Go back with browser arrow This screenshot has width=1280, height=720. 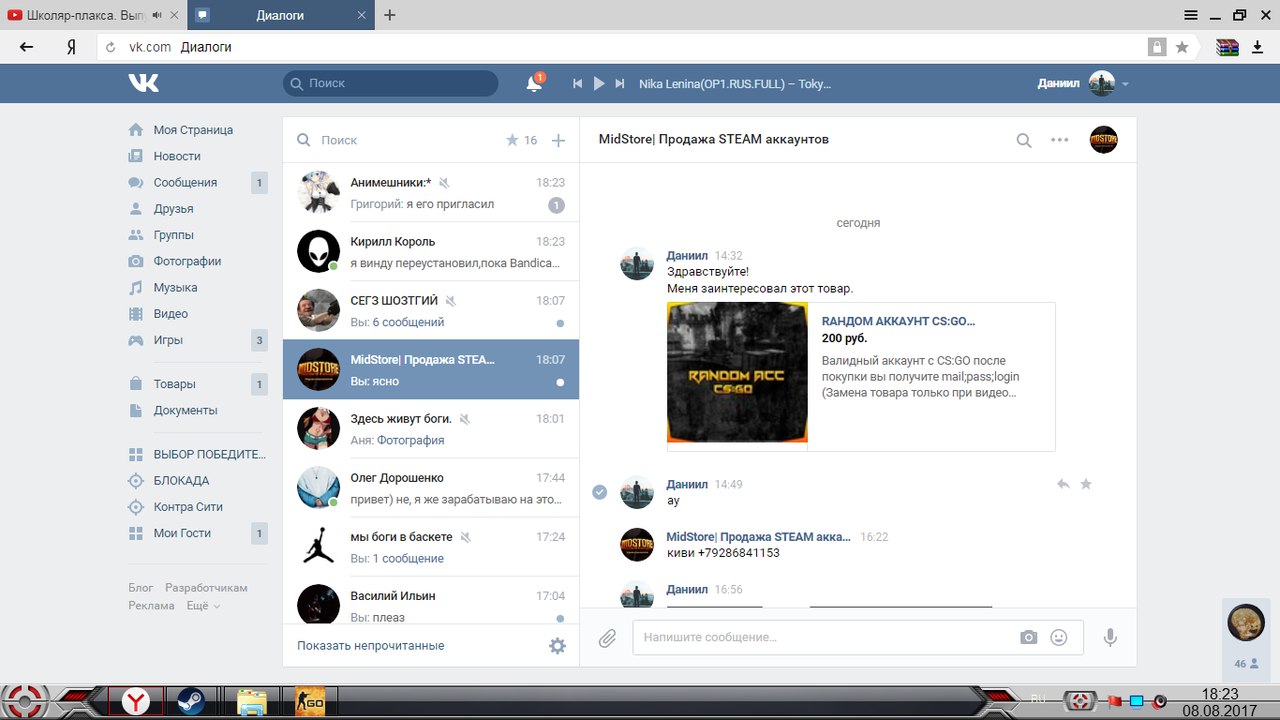point(27,47)
